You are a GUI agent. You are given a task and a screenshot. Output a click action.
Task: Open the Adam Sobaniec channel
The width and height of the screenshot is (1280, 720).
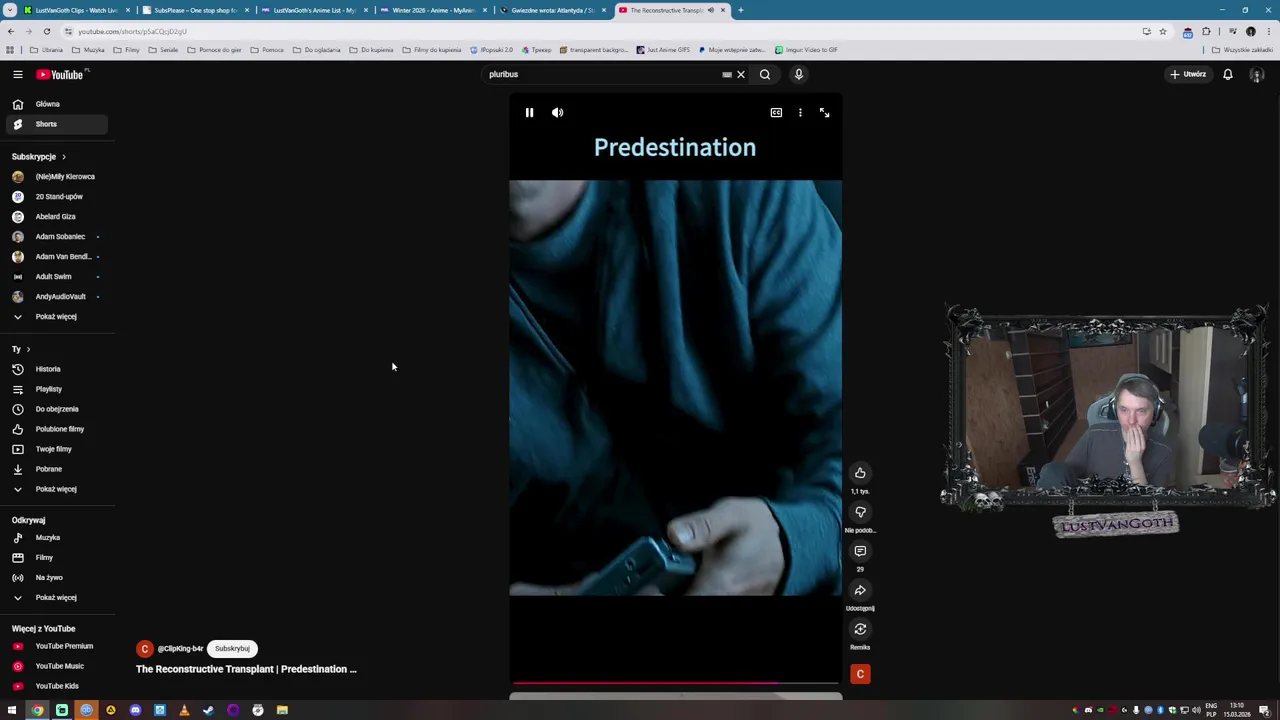click(56, 237)
